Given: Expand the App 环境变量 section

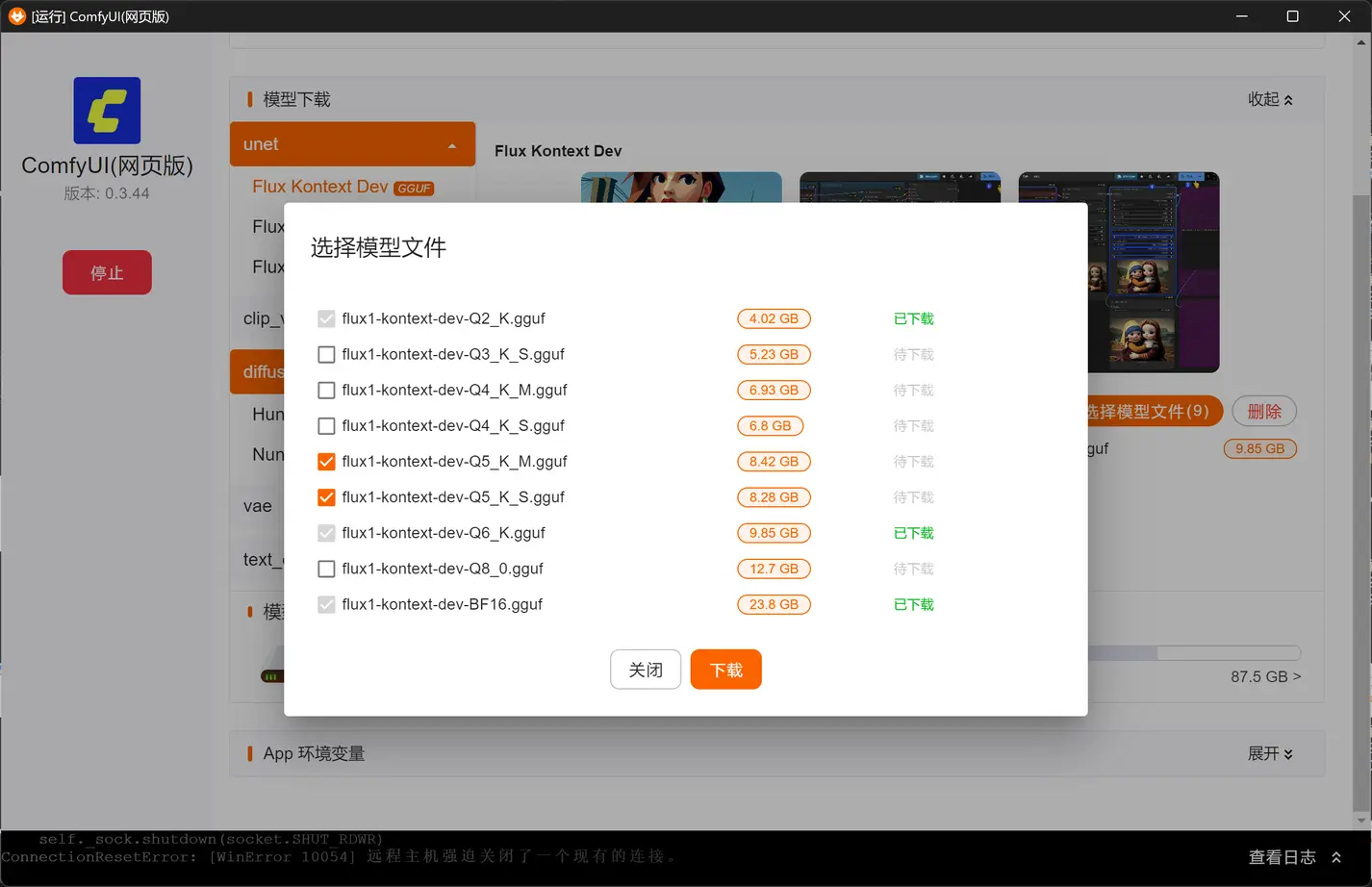Looking at the screenshot, I should click(x=1270, y=753).
